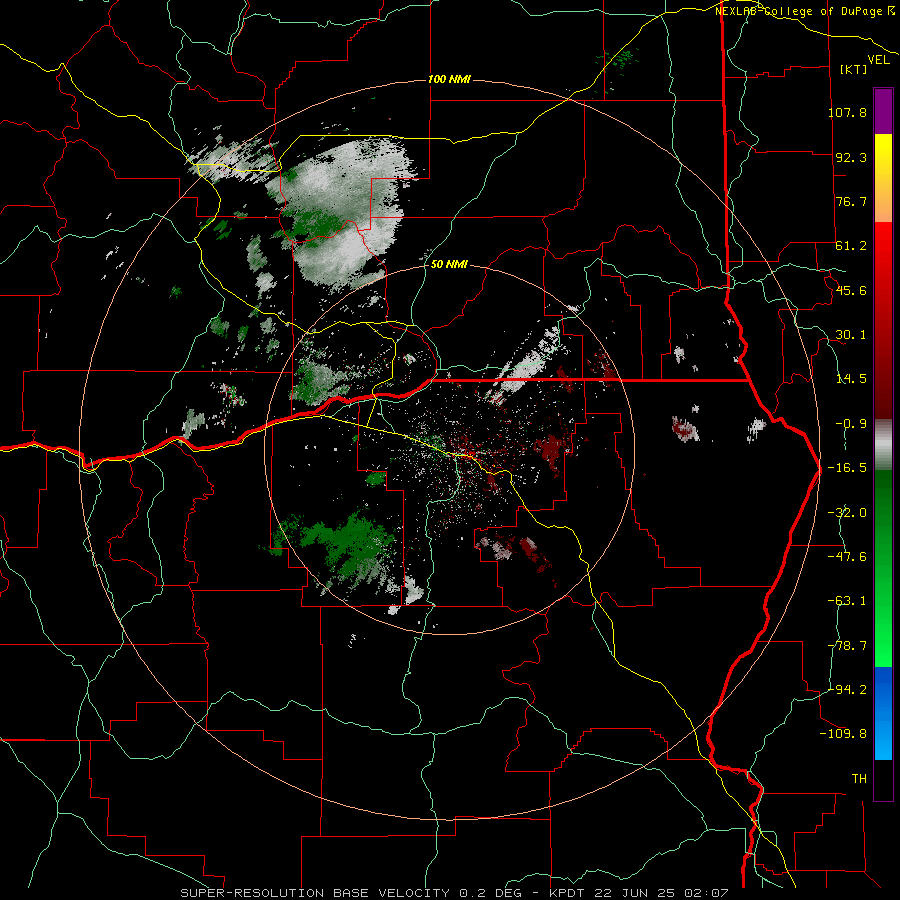Click the -0.9 velocity scale value
This screenshot has width=900, height=900.
pyautogui.click(x=851, y=424)
